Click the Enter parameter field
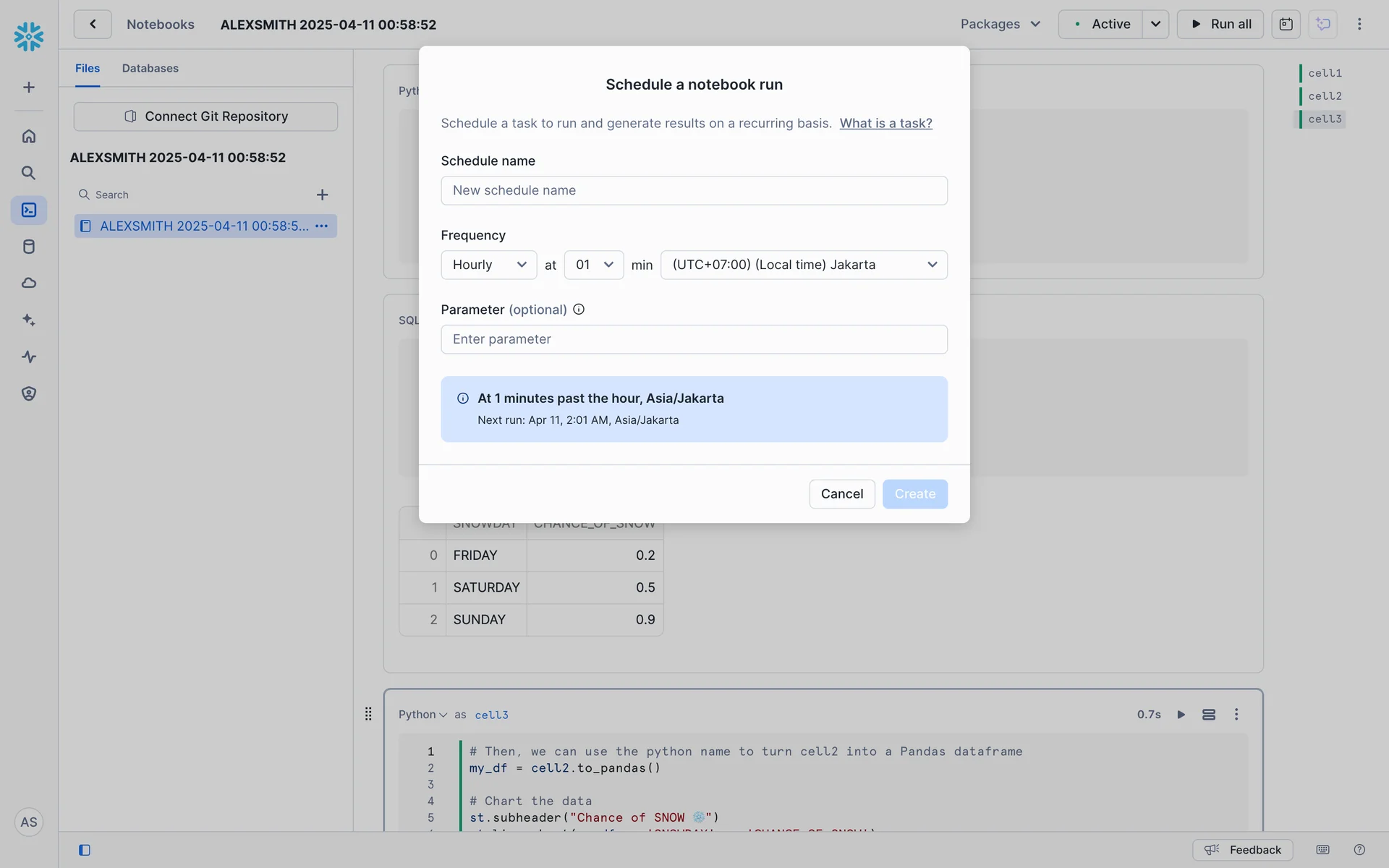This screenshot has height=868, width=1389. [694, 339]
